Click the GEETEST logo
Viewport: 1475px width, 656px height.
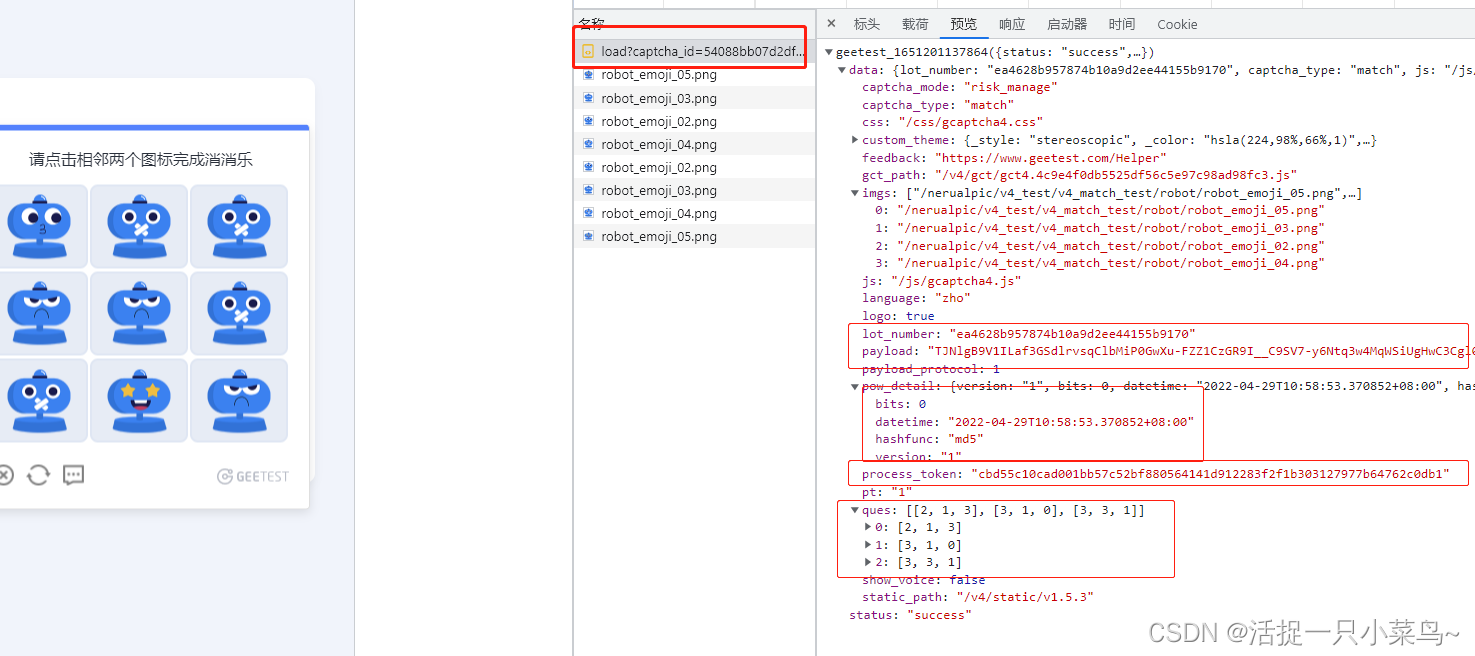click(253, 476)
